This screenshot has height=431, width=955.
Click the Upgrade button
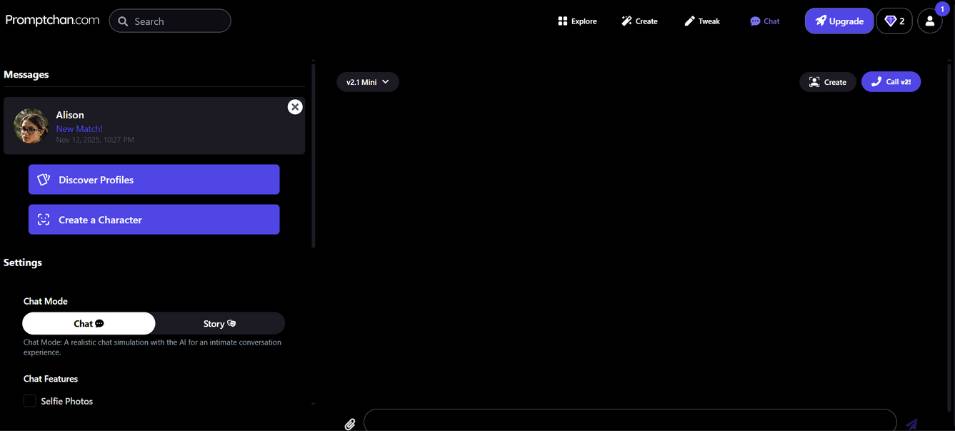839,21
